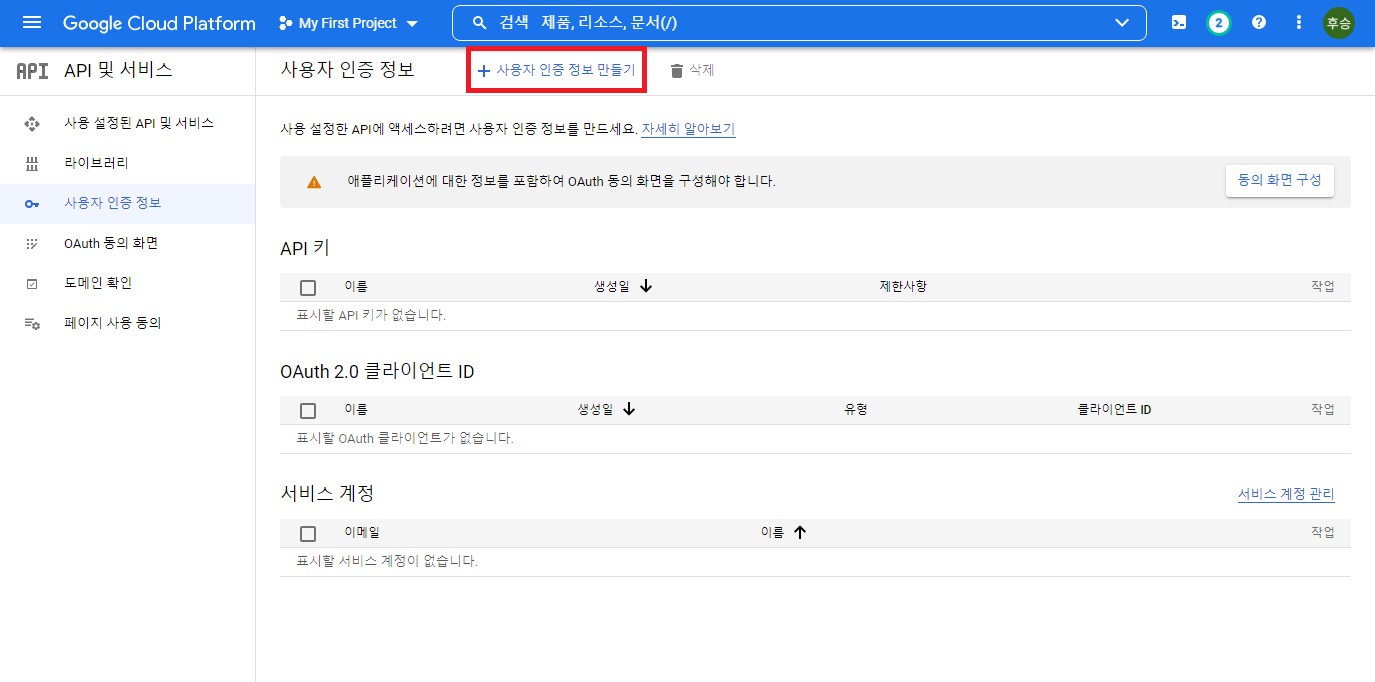
Task: Focus the product and resource search field
Action: coord(800,23)
